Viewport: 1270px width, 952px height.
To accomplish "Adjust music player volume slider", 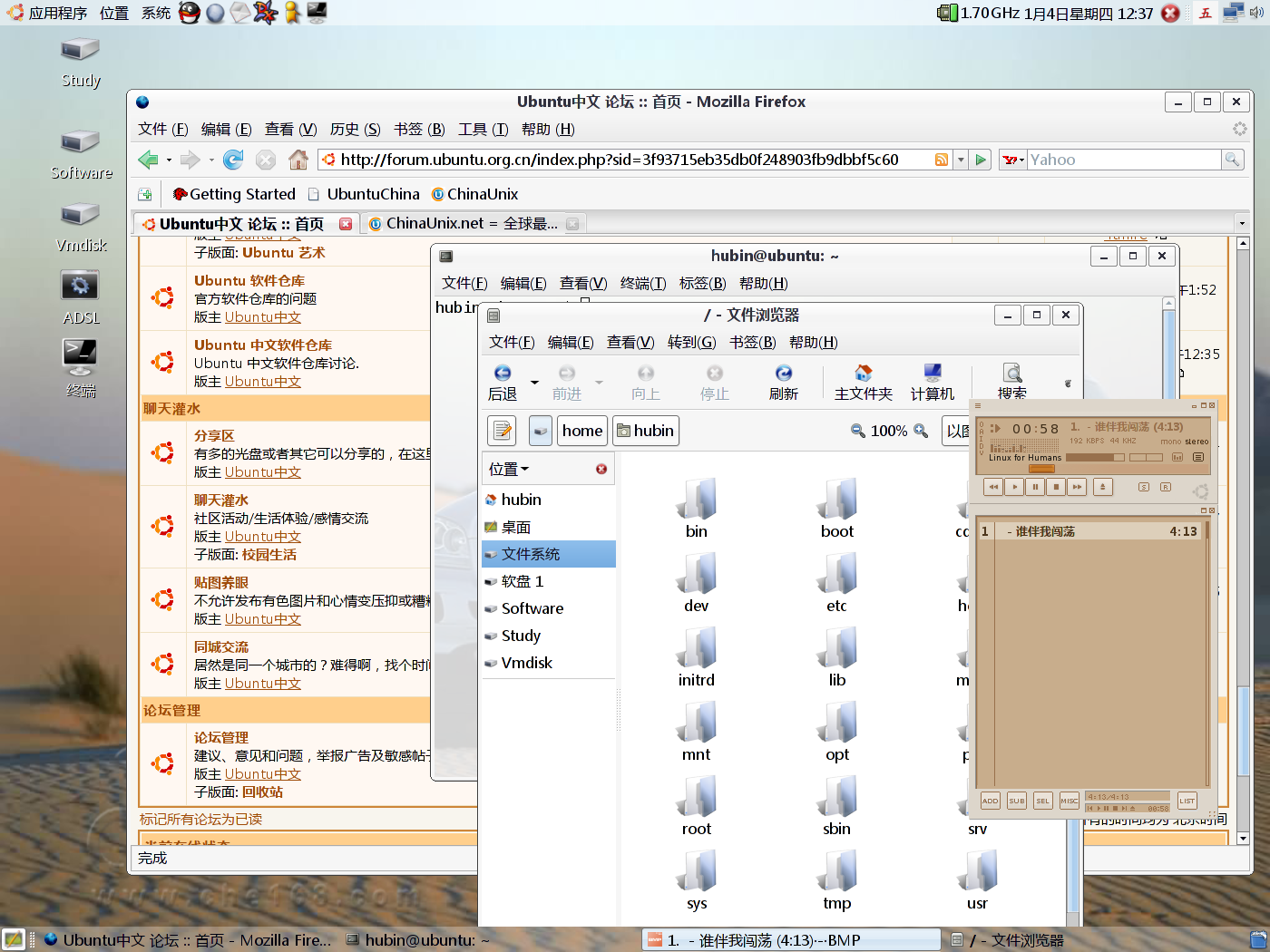I will (x=1095, y=457).
